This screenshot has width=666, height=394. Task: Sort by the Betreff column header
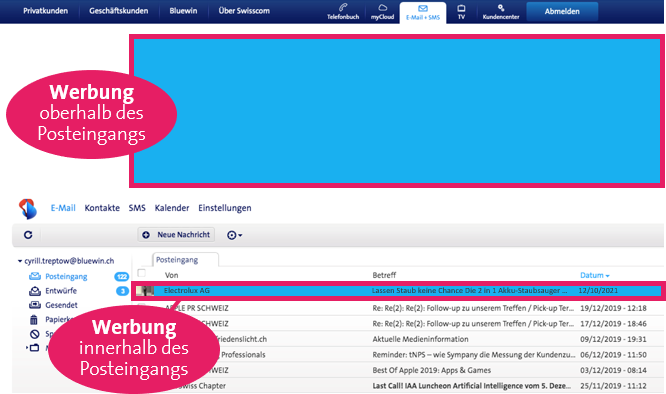(384, 275)
